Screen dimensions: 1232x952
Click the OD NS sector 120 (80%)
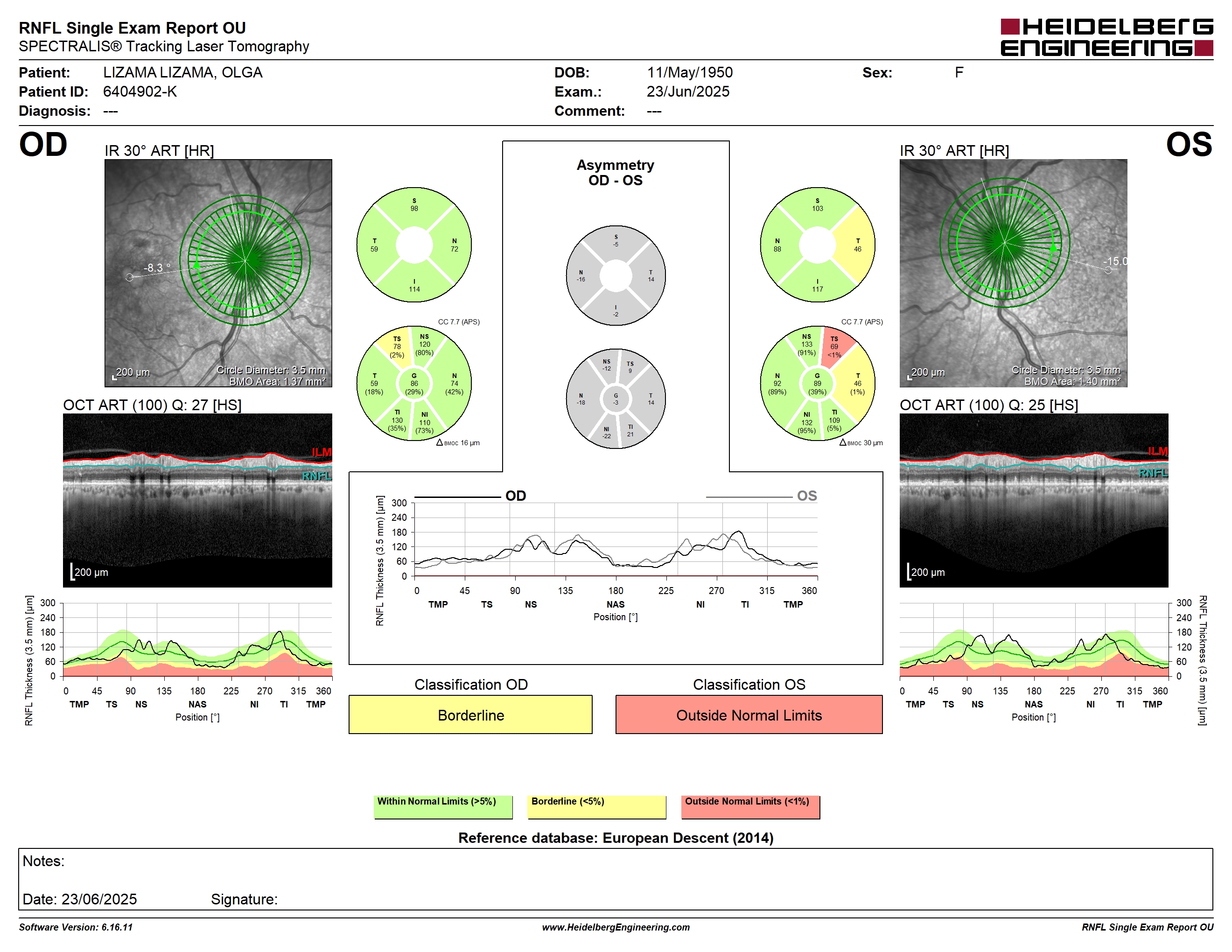424,344
